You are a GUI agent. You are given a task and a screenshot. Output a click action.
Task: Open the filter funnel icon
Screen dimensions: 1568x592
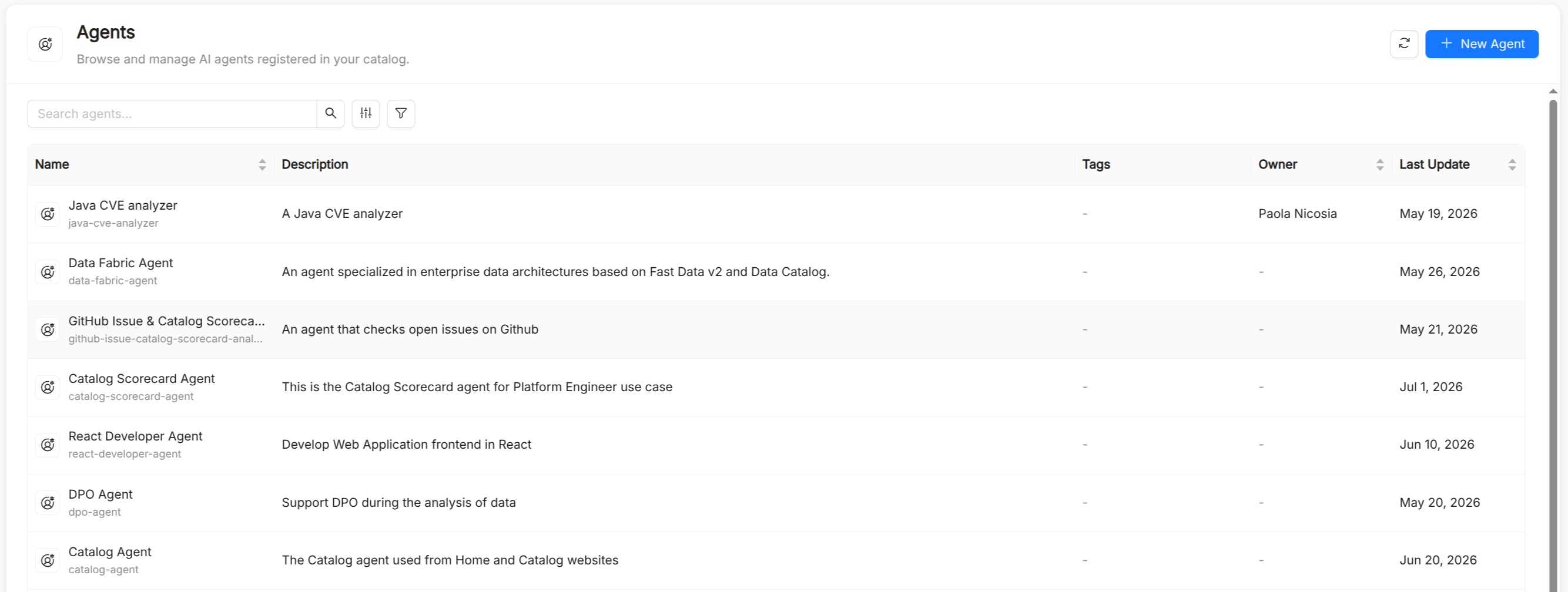[401, 114]
